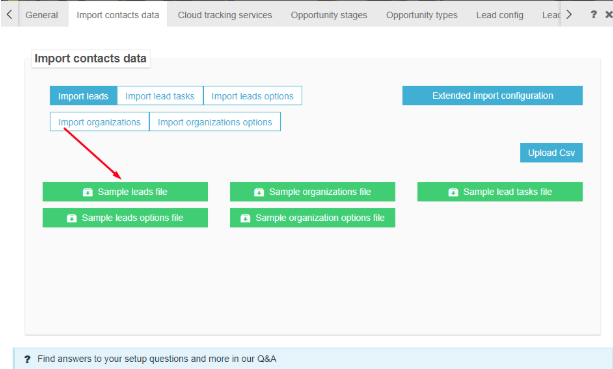Choose Import leads options
The width and height of the screenshot is (613, 369).
tap(253, 96)
